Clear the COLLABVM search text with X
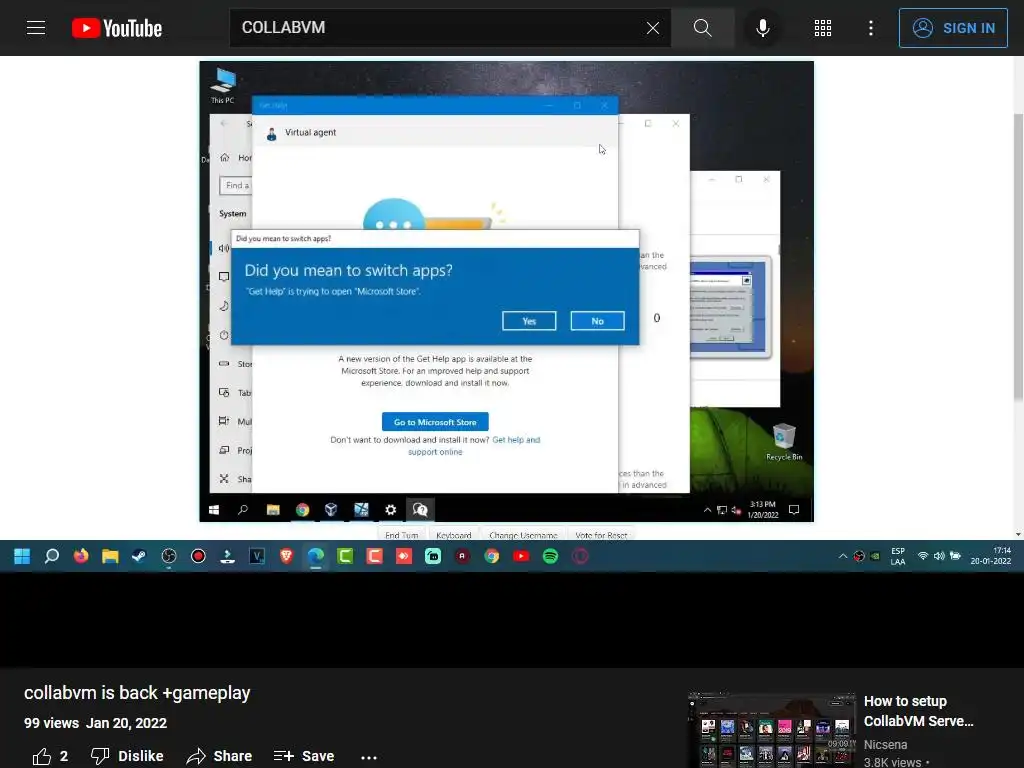Screen dimensions: 1024x768 click(x=652, y=28)
